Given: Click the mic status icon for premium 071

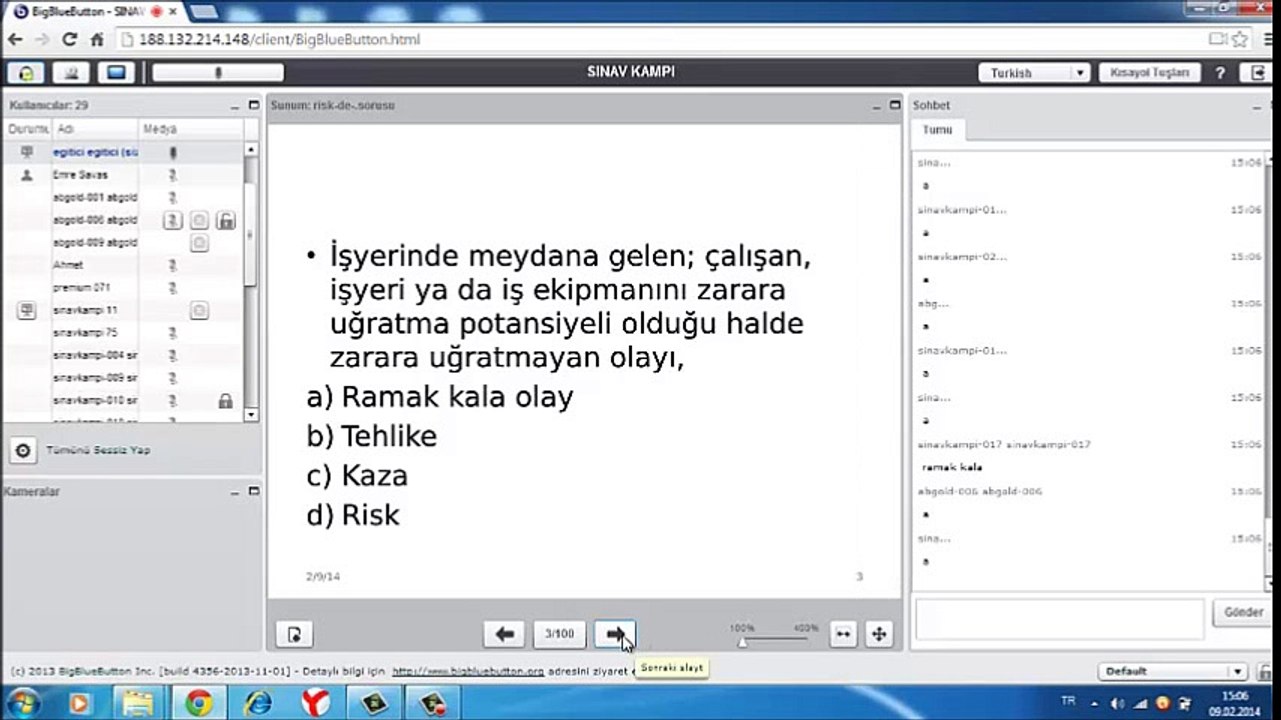Looking at the screenshot, I should (173, 288).
